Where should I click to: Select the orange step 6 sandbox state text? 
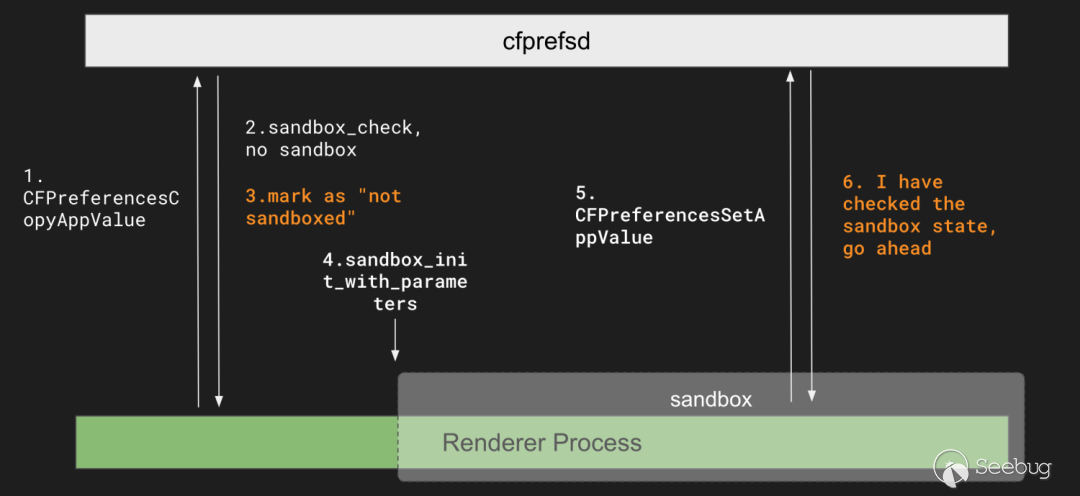point(920,215)
